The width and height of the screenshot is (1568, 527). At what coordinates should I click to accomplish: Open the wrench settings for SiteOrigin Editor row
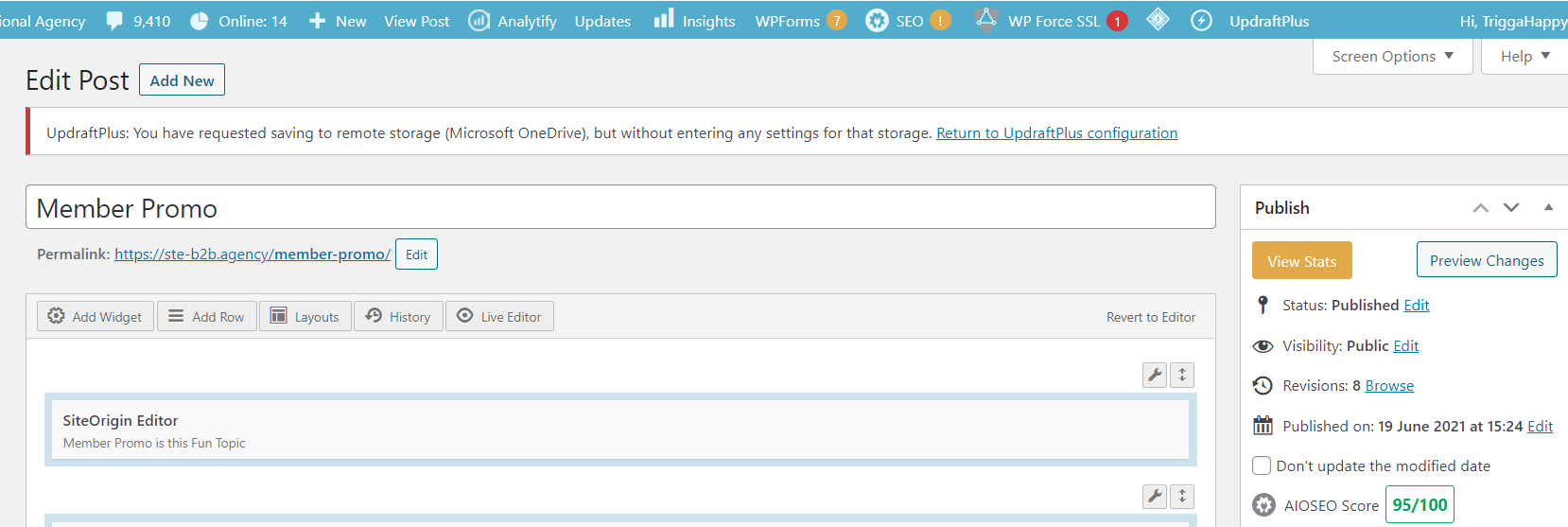pos(1155,375)
